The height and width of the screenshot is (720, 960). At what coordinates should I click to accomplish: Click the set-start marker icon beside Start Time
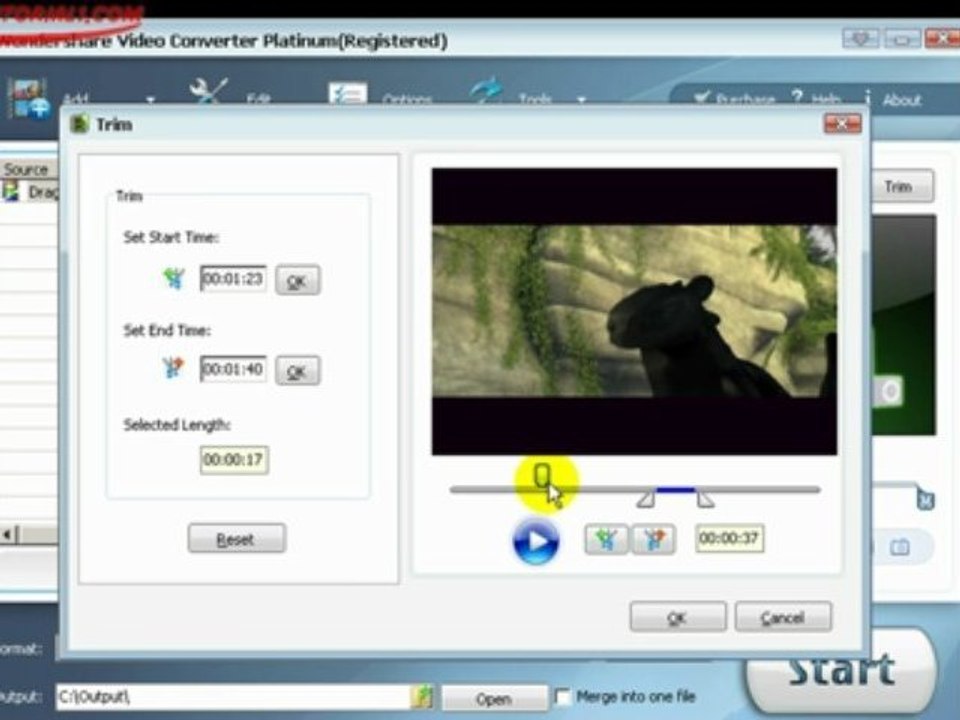pos(174,279)
